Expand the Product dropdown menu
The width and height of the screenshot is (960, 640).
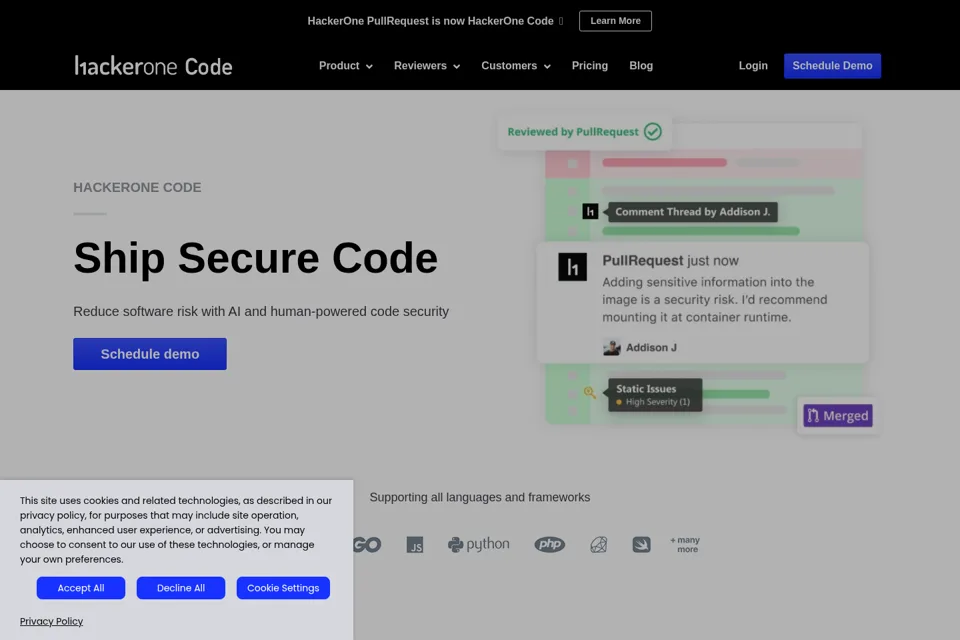(x=346, y=66)
